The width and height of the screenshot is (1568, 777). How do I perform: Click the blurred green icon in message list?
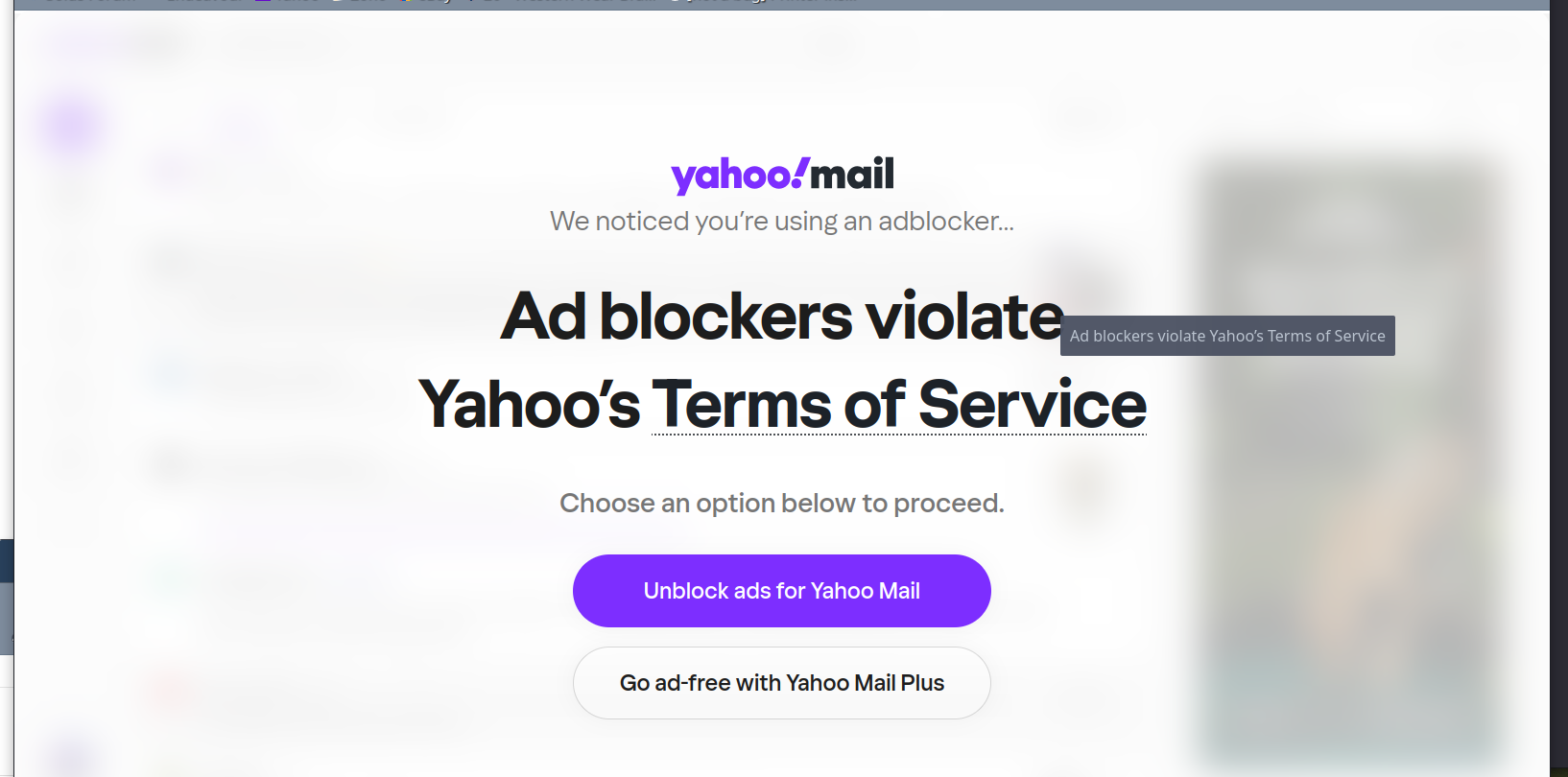(170, 578)
